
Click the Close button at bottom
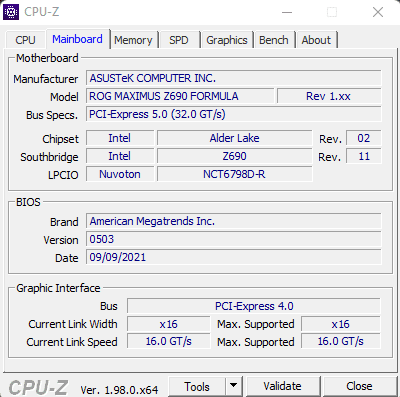pos(359,387)
